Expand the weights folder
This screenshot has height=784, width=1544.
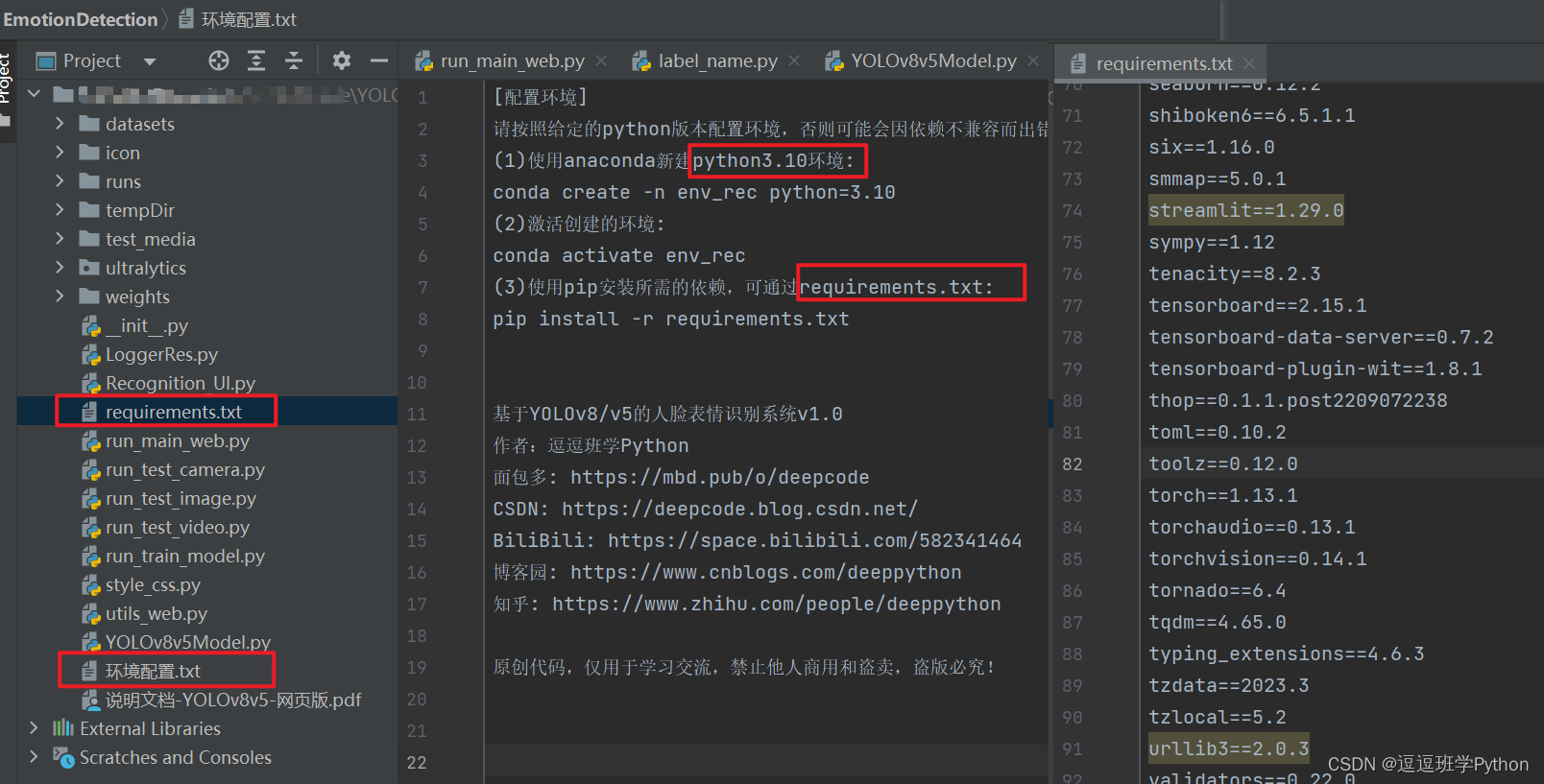(x=60, y=297)
